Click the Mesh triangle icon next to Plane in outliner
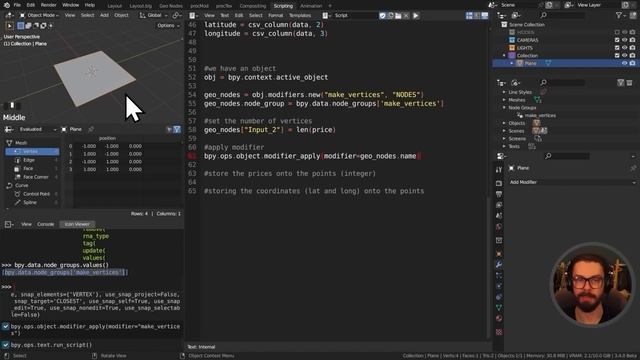Screen dimensions: 640x360 pyautogui.click(x=548, y=63)
